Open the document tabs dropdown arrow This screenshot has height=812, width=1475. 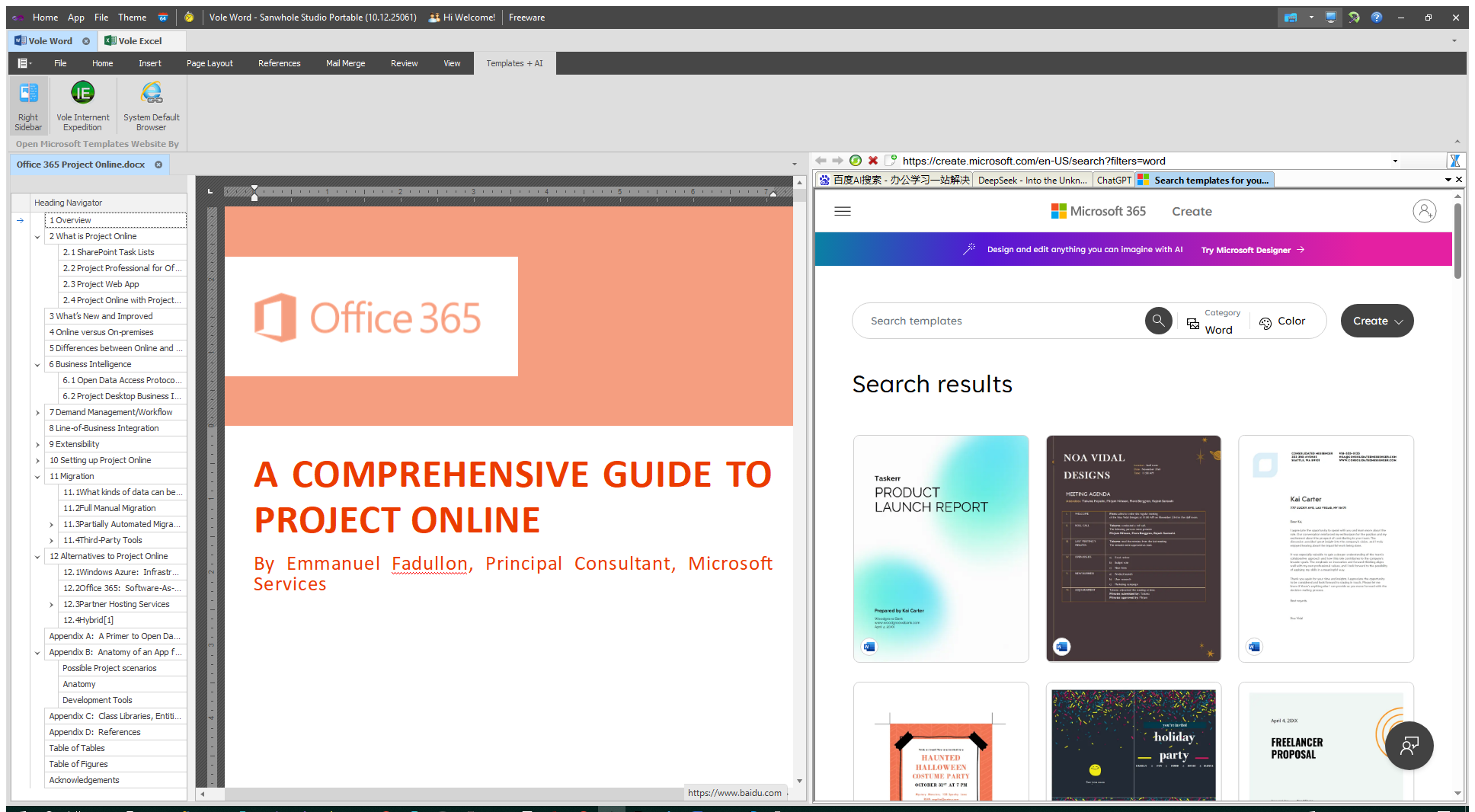794,165
